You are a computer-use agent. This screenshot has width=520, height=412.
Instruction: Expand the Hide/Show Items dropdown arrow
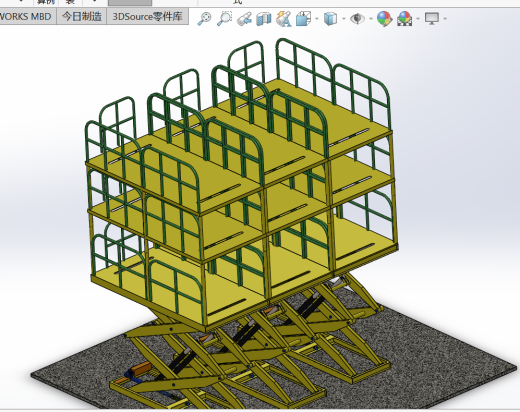pos(371,19)
